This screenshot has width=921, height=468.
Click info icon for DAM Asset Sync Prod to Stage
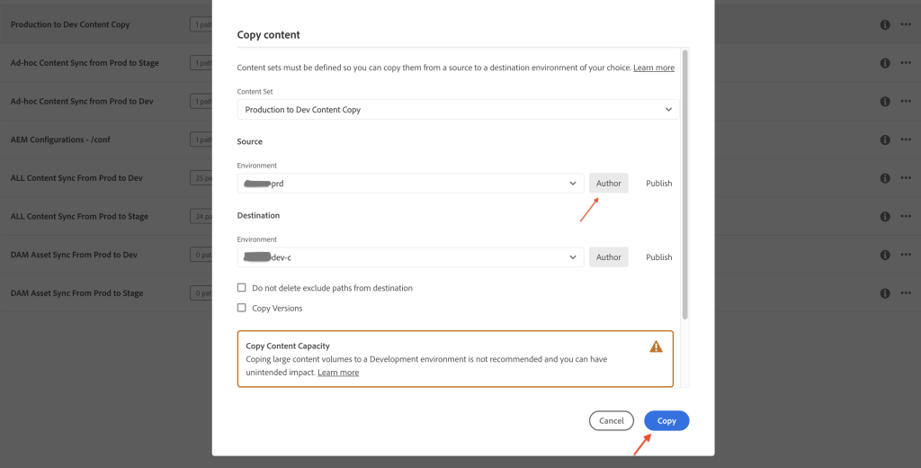click(885, 293)
